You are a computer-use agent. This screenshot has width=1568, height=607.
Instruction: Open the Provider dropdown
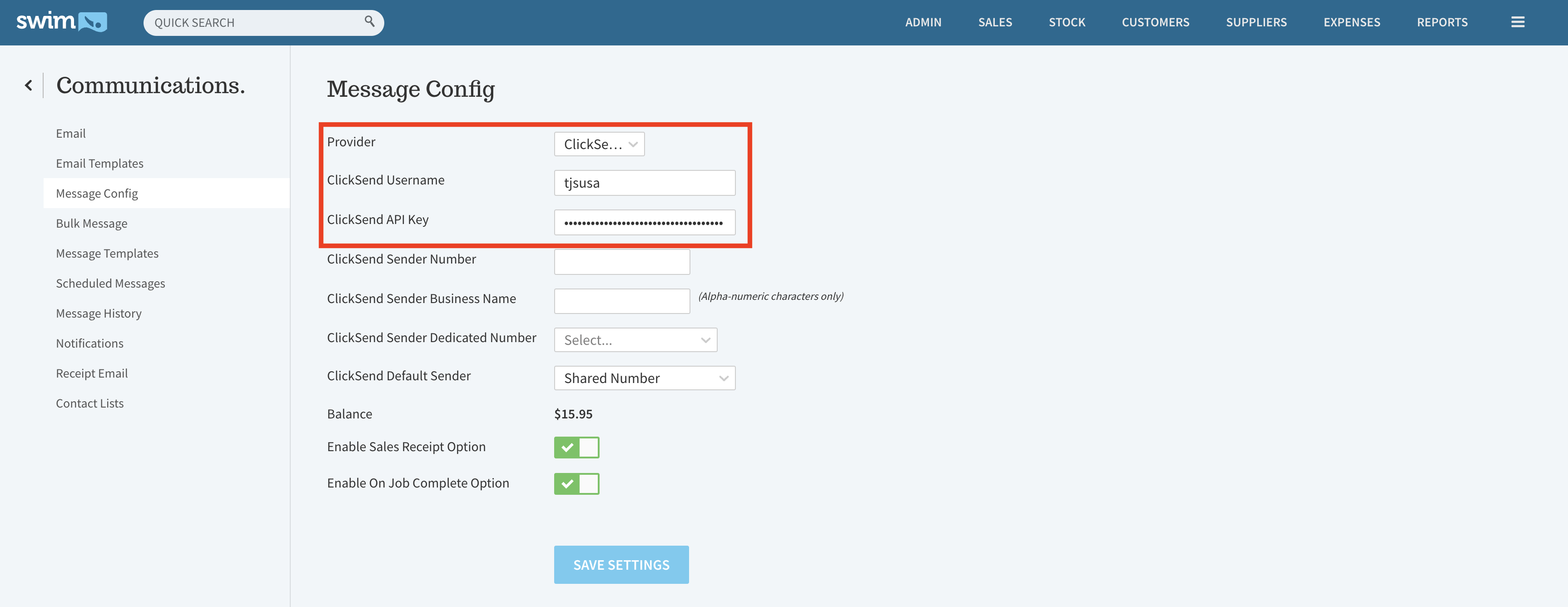pyautogui.click(x=599, y=144)
